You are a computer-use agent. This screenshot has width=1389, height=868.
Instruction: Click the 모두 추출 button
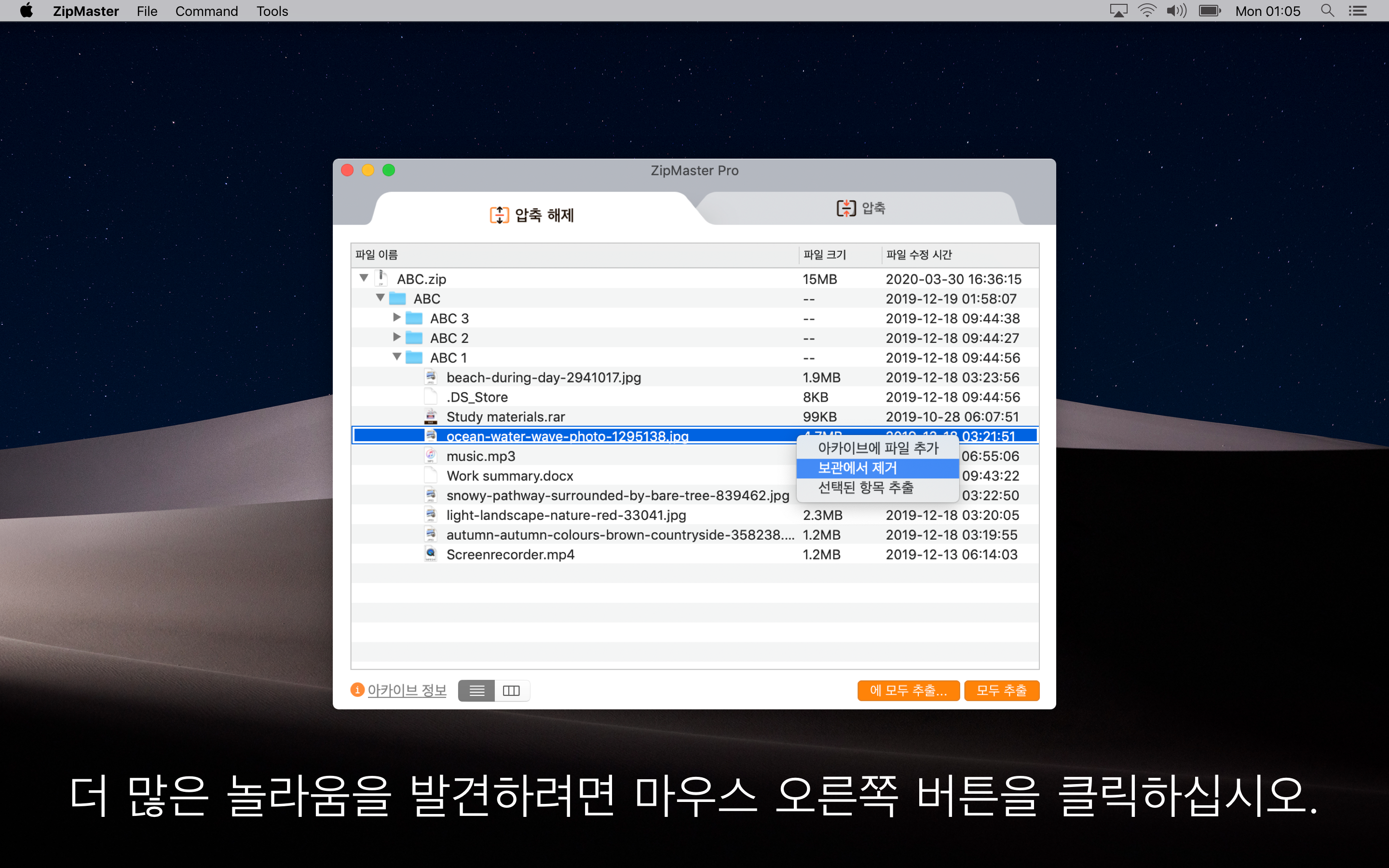coord(1002,691)
